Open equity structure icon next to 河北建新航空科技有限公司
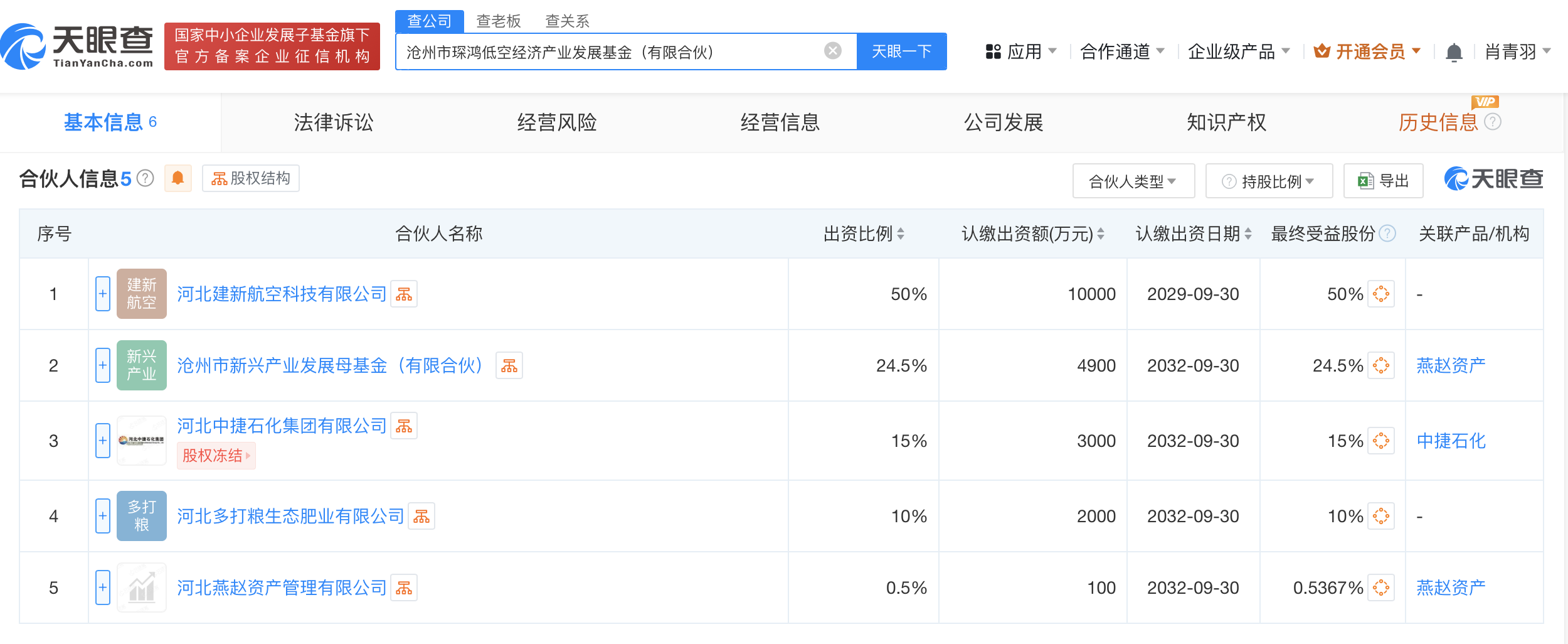Image resolution: width=1568 pixels, height=644 pixels. coord(404,294)
